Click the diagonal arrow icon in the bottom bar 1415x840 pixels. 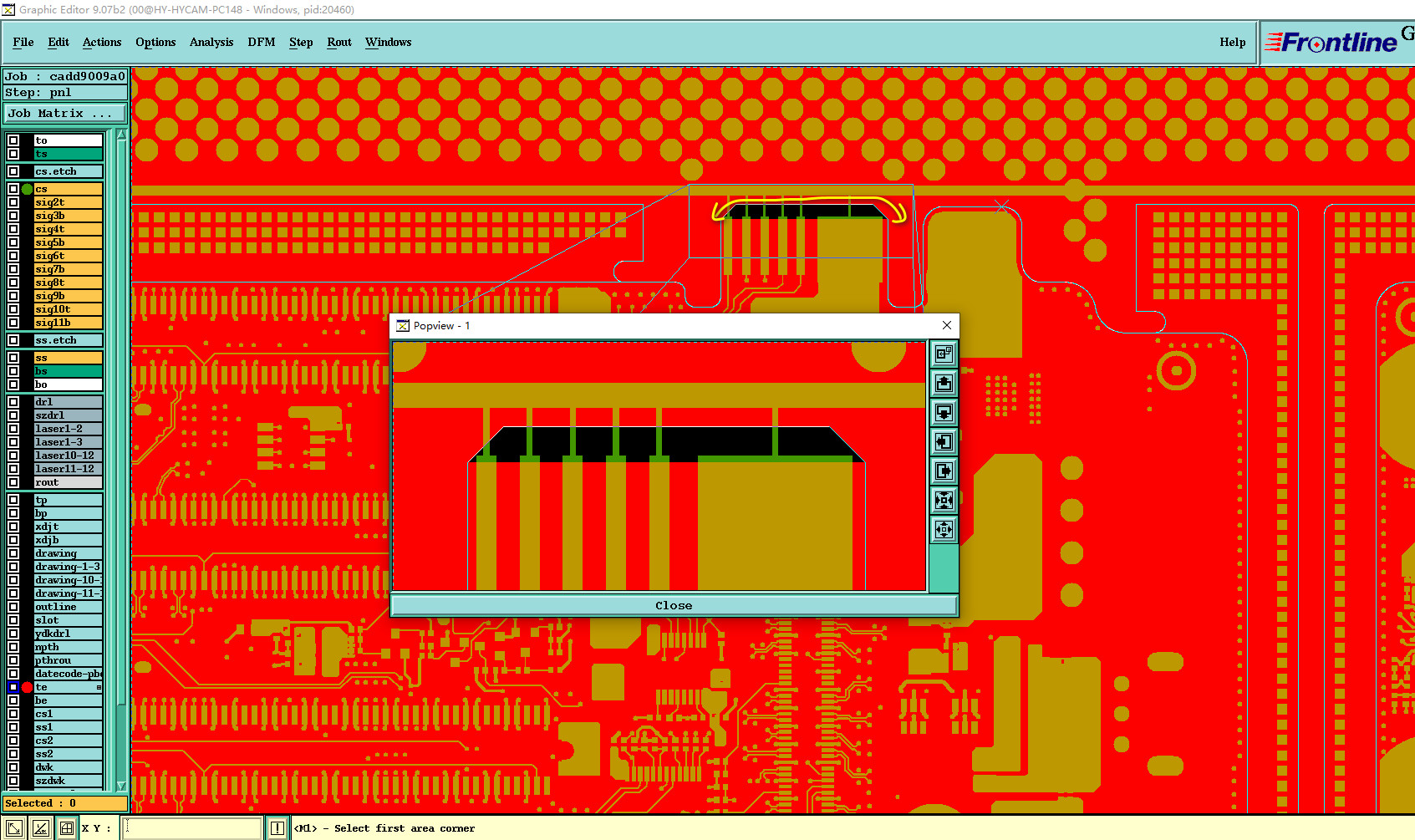point(14,828)
